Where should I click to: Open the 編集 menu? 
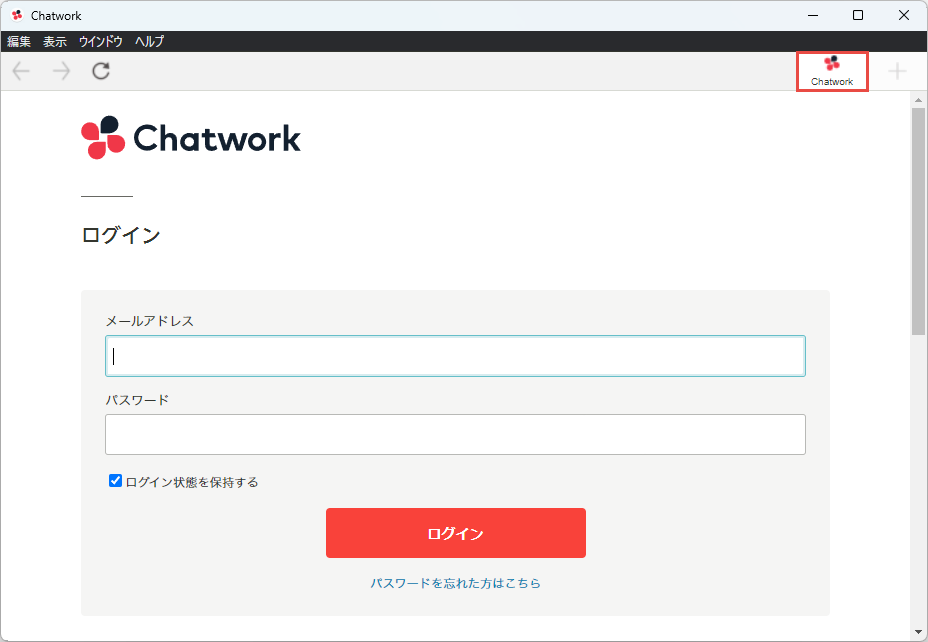[19, 42]
